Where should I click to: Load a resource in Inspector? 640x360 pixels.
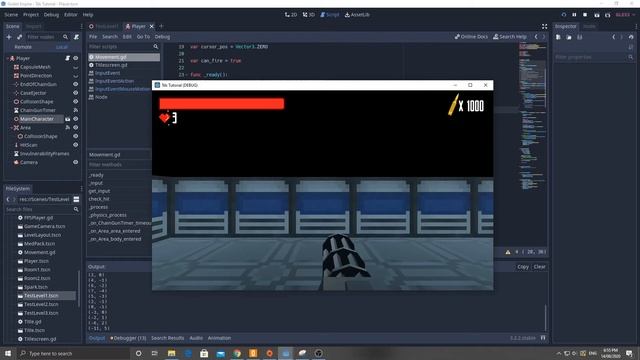pyautogui.click(x=569, y=37)
